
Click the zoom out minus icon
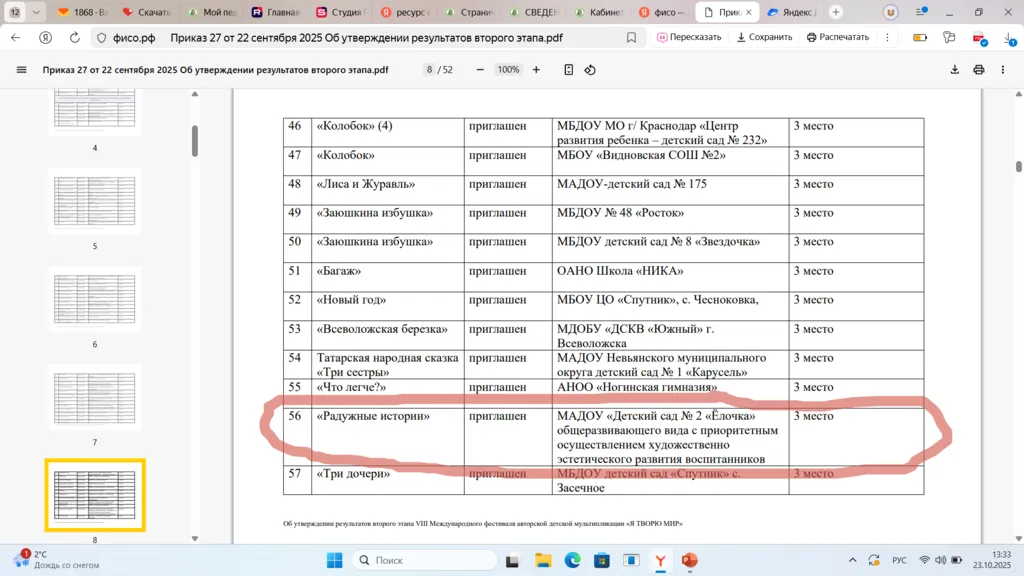pyautogui.click(x=480, y=70)
